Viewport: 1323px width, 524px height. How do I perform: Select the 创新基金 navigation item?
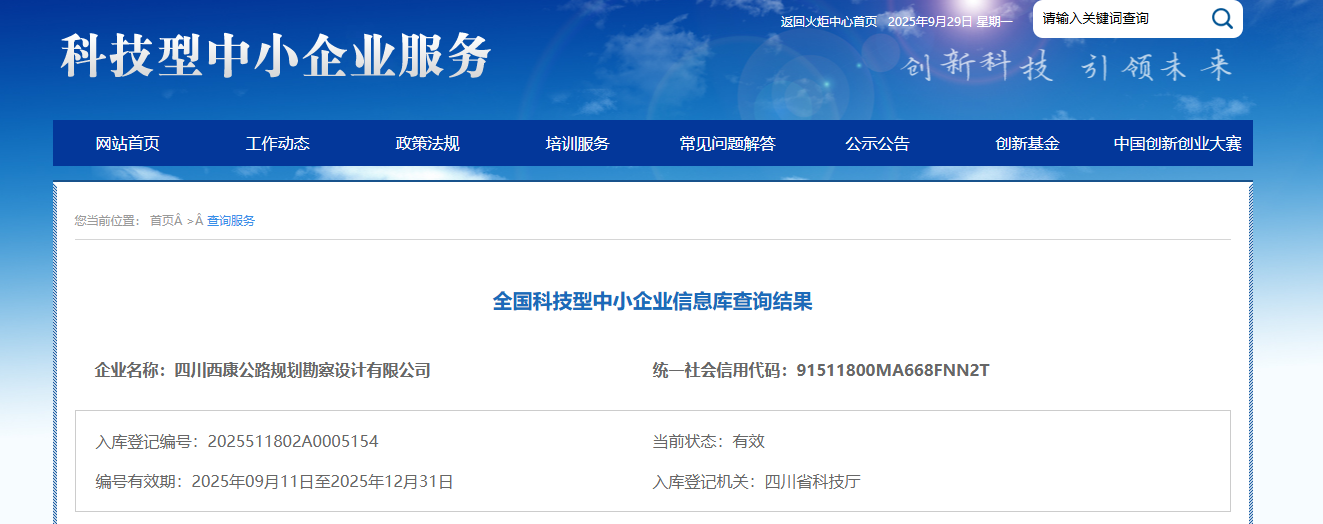[1027, 143]
